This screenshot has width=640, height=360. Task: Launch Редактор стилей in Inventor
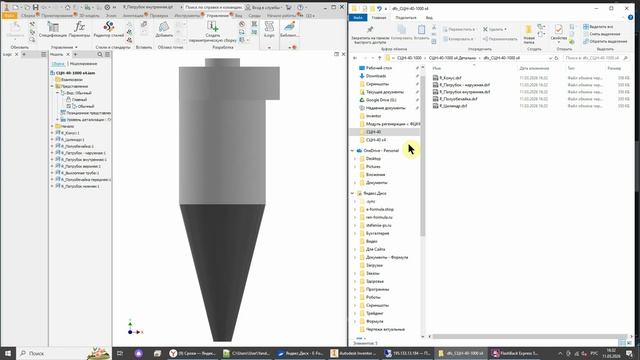point(109,29)
